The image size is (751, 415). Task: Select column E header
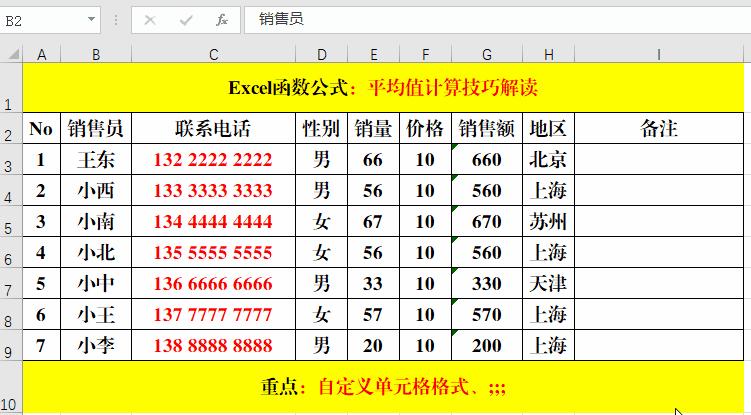pyautogui.click(x=374, y=55)
